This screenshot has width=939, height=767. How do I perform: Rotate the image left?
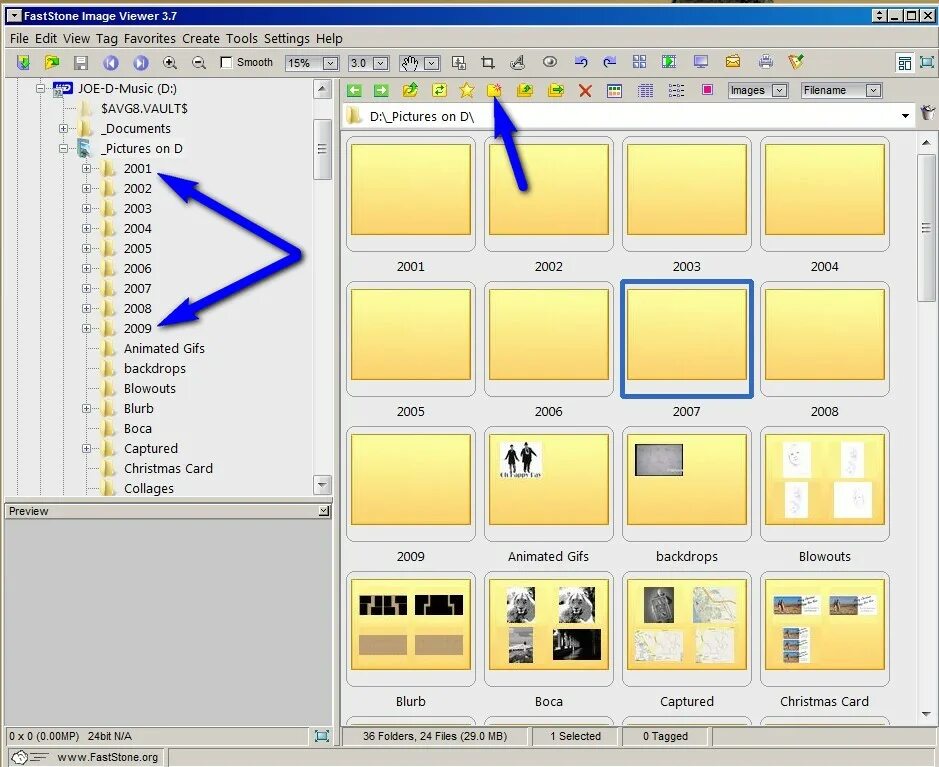580,62
